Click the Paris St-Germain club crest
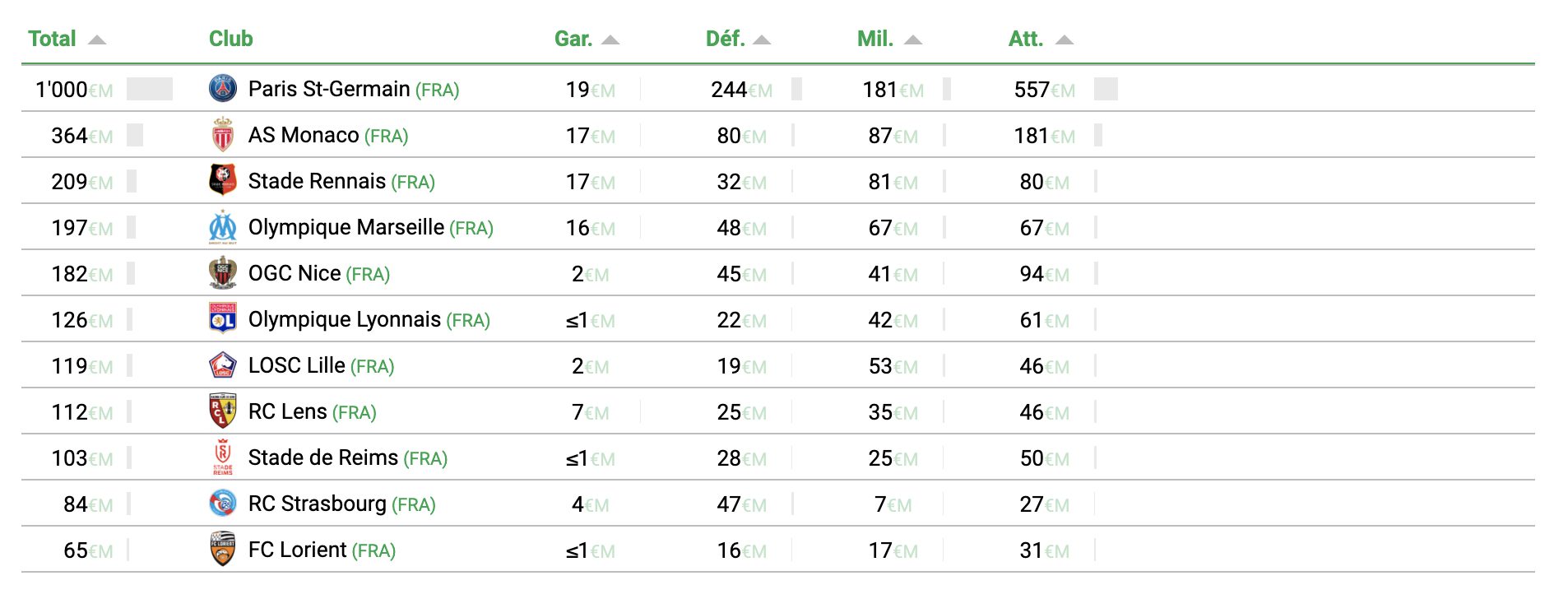The height and width of the screenshot is (599, 1568). [x=222, y=89]
